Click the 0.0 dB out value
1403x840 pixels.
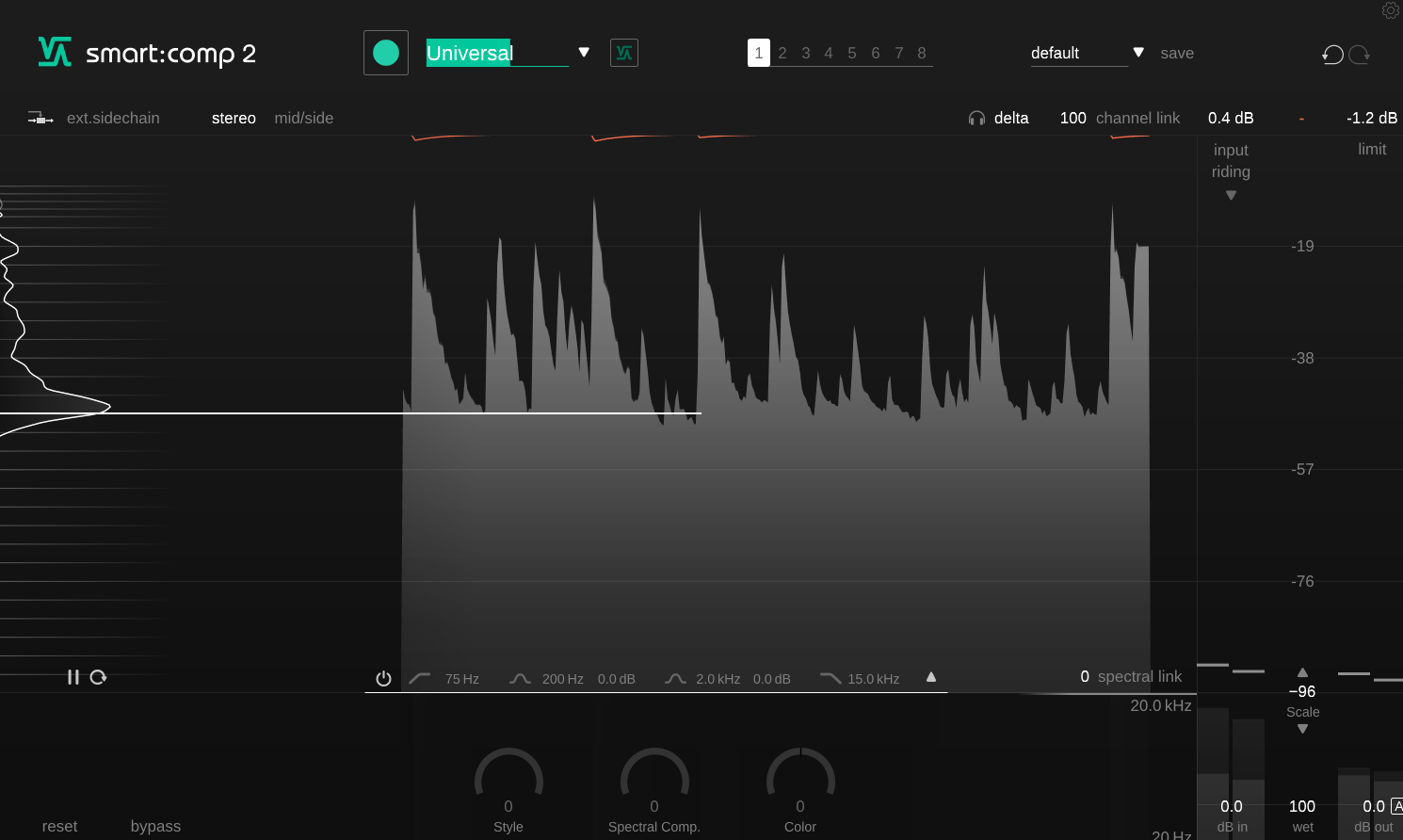point(1374,806)
